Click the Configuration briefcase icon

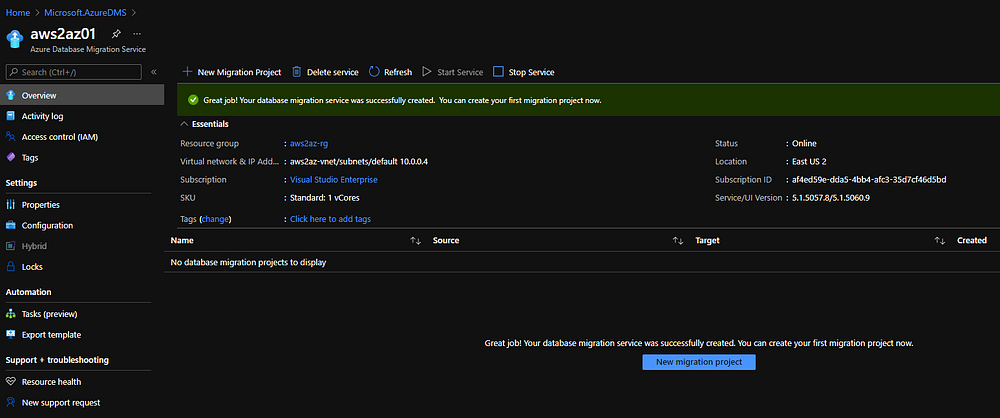10,225
